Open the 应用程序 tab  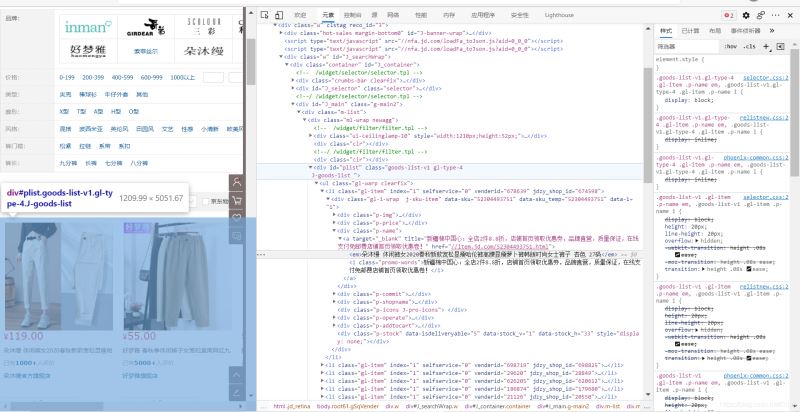tap(483, 15)
